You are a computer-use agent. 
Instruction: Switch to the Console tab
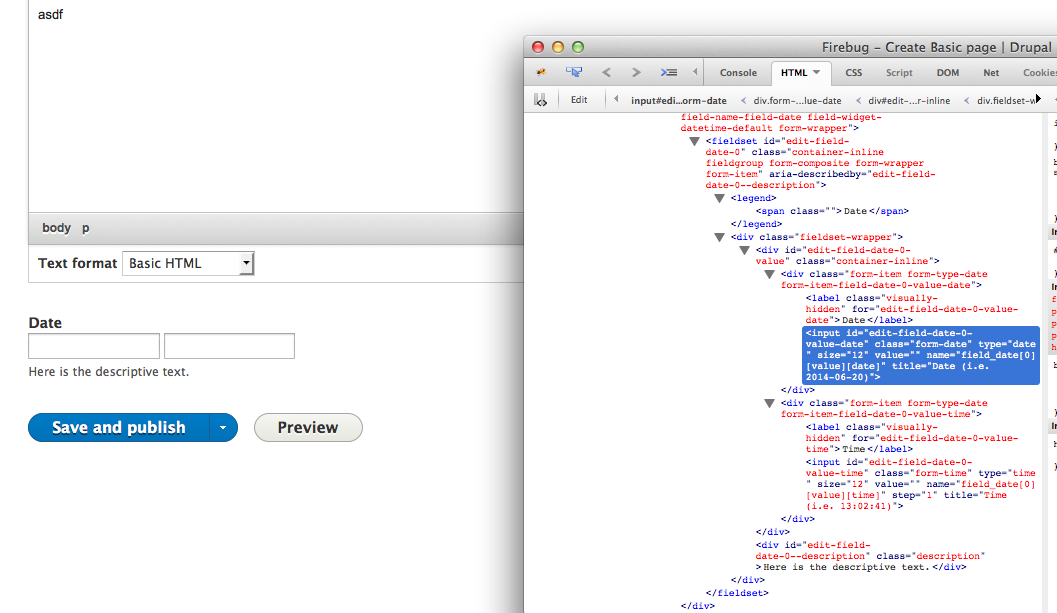pyautogui.click(x=738, y=73)
